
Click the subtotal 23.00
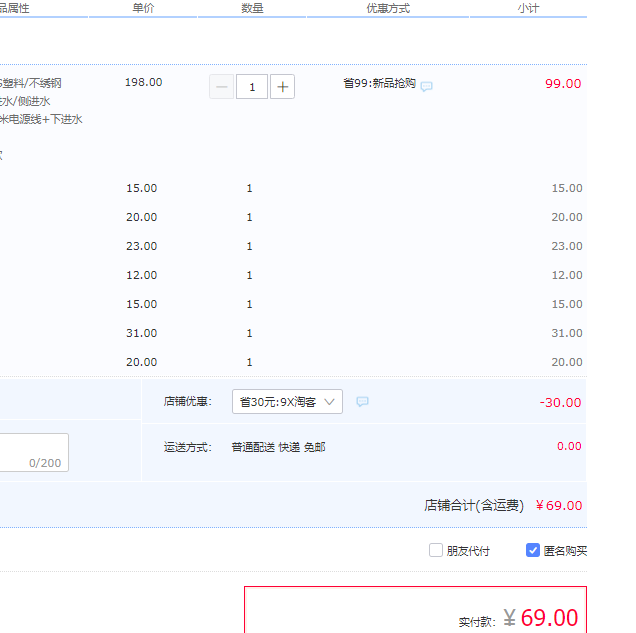(x=567, y=246)
